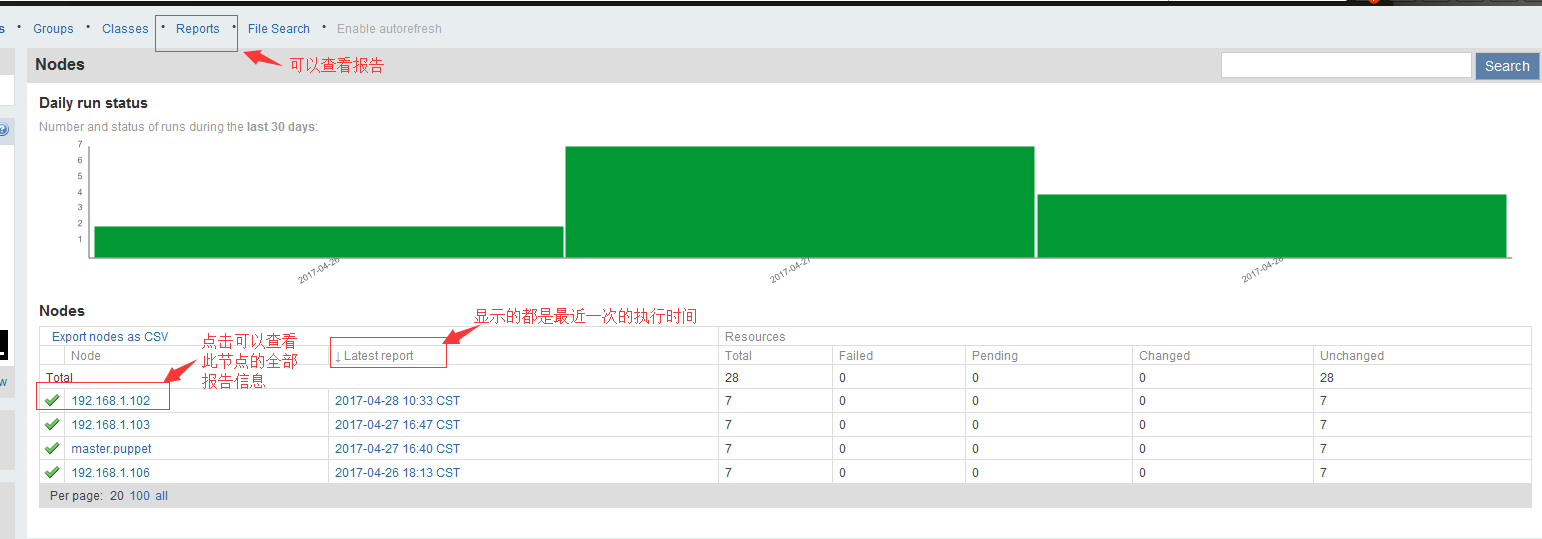
Task: Click green checkmark icon beside 192.168.1.102
Action: click(52, 401)
